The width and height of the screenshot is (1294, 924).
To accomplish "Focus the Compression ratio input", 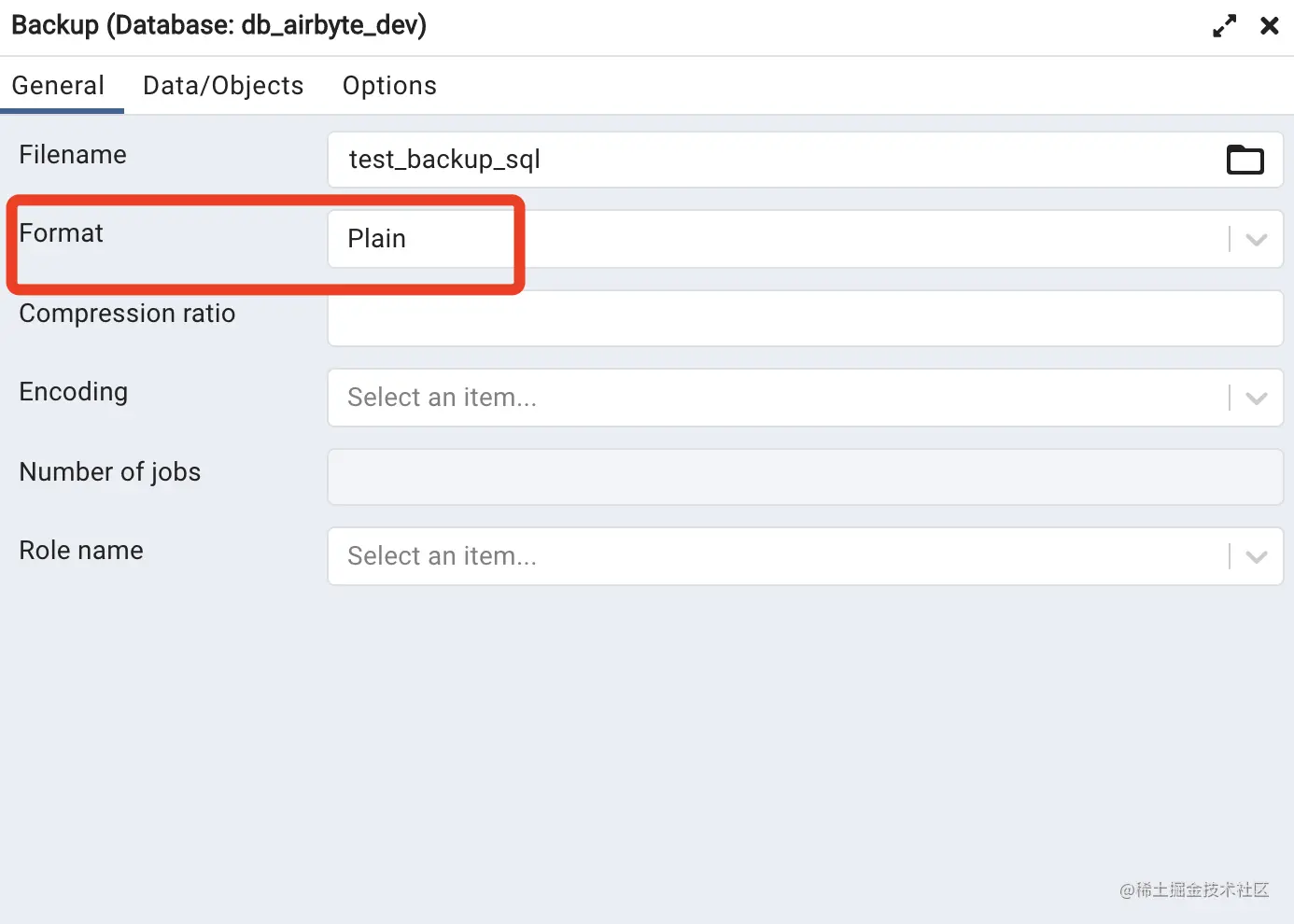I will [x=805, y=318].
